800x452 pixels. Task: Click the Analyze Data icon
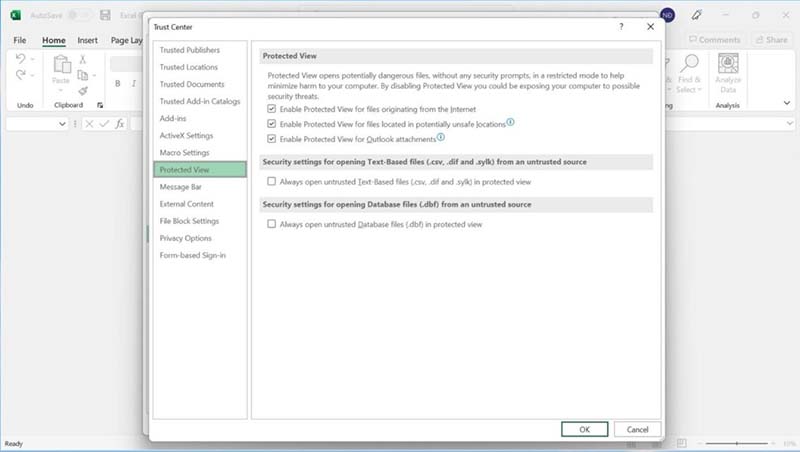tap(728, 63)
